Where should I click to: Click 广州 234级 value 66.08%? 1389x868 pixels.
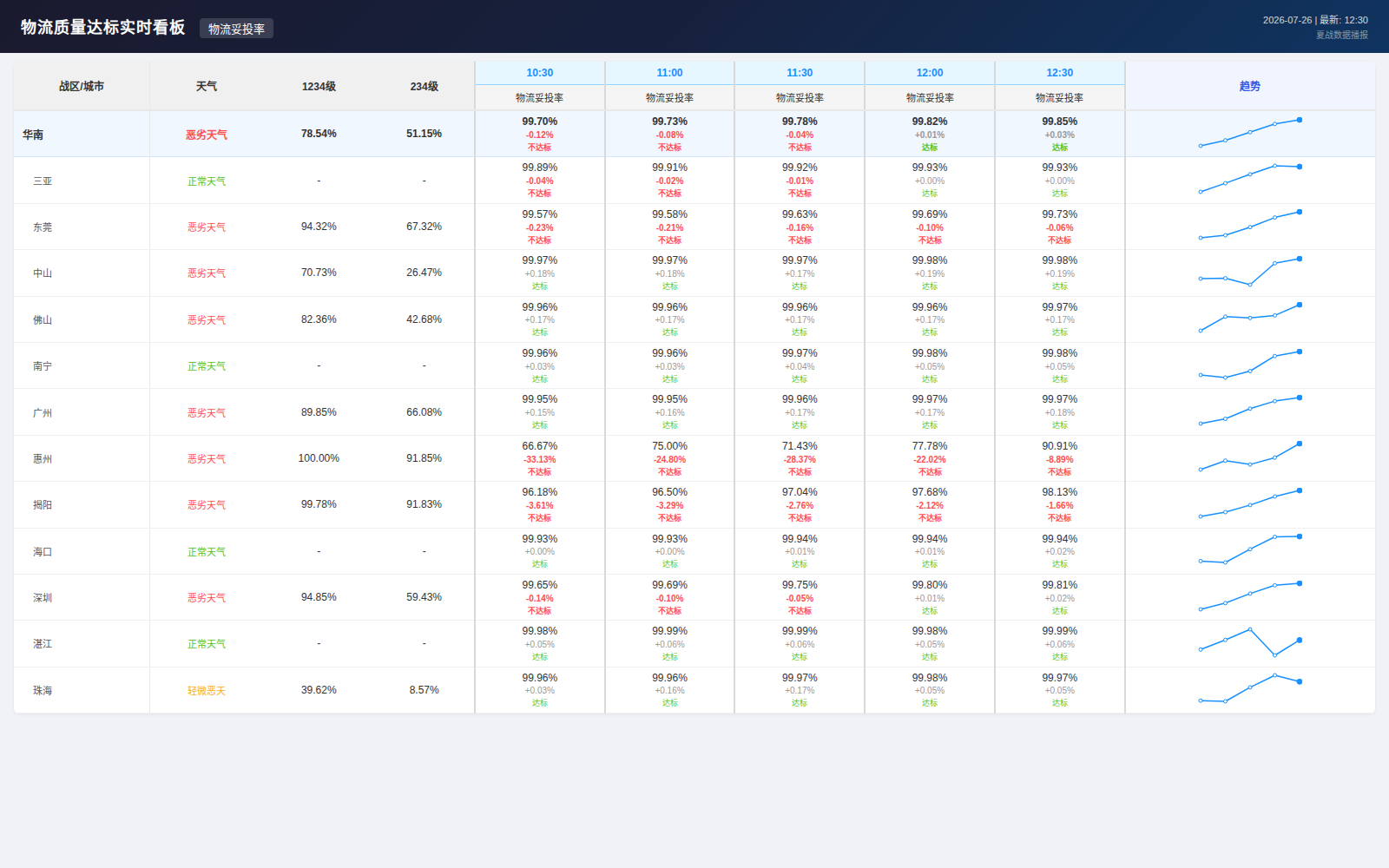click(x=424, y=412)
